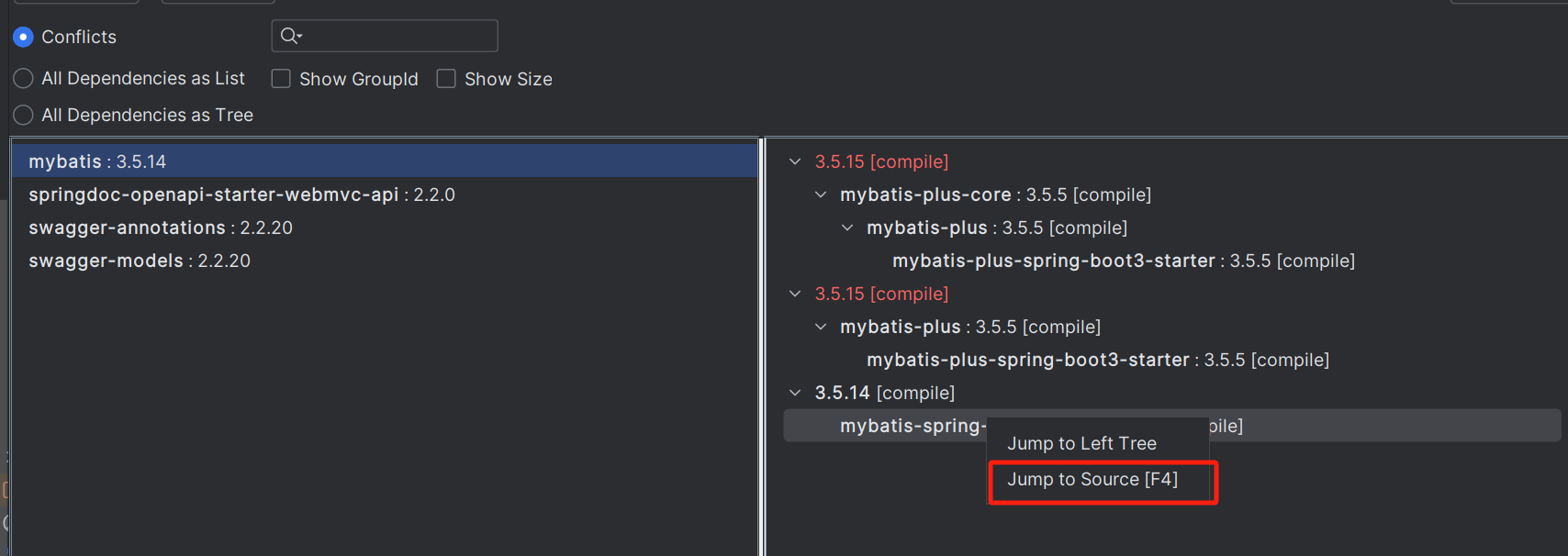
Task: Collapse the mybatis-plus-core : 3.5.5 node
Action: click(x=821, y=195)
